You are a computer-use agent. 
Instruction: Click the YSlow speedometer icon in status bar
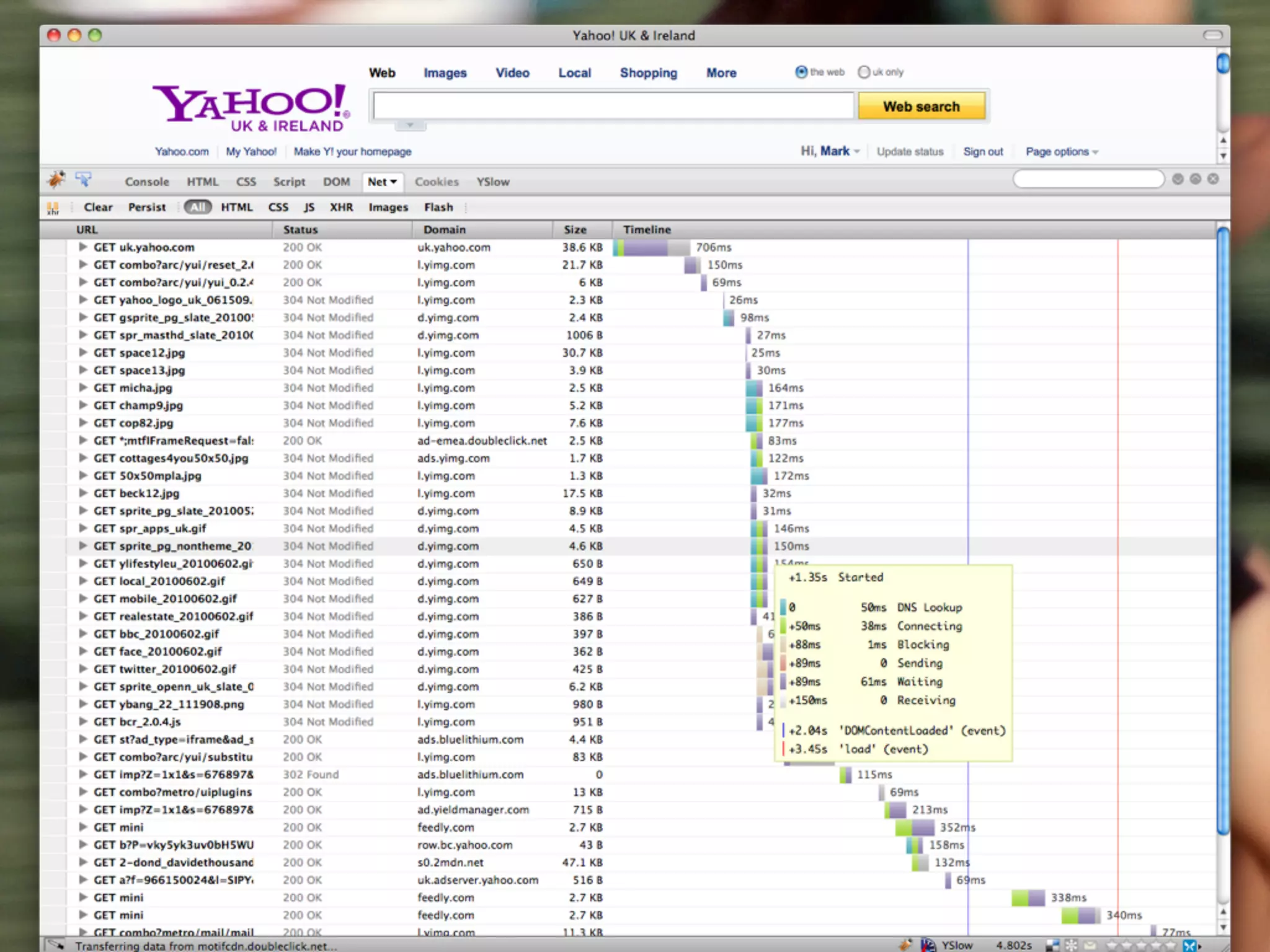point(928,945)
